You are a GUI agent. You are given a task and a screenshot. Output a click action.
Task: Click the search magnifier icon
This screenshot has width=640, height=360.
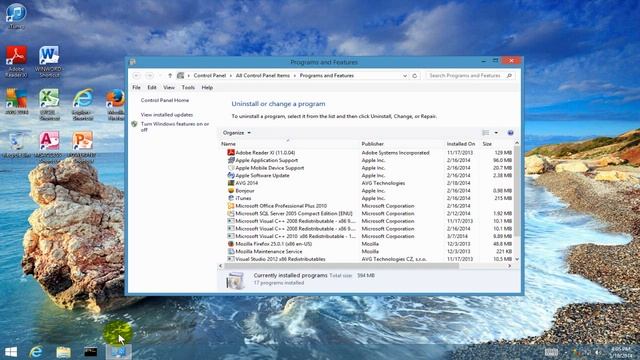tap(509, 76)
